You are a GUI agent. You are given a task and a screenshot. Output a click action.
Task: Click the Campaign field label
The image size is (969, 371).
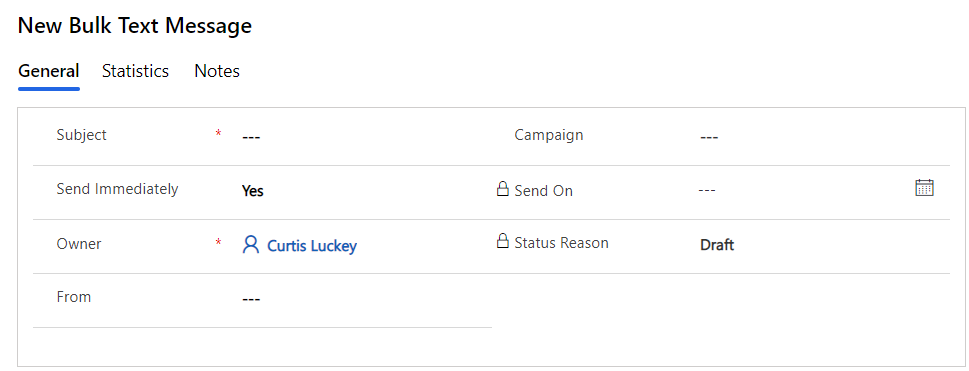point(549,135)
